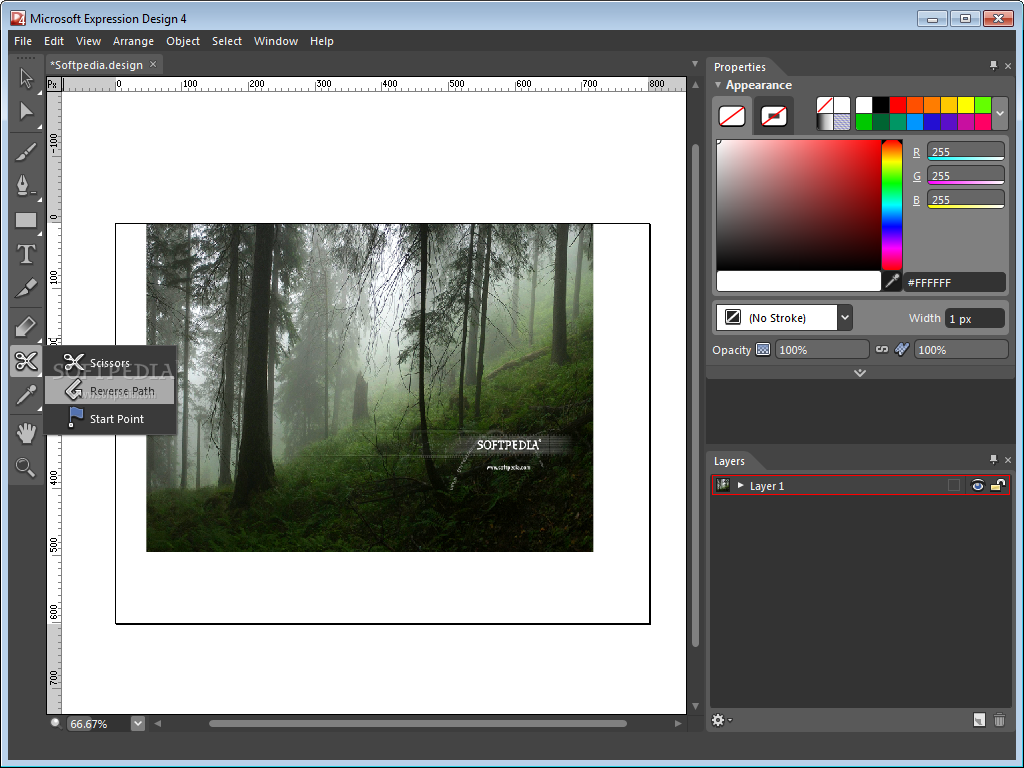Screen dimensions: 1024x768
Task: Close the Properties panel
Action: click(x=1008, y=66)
